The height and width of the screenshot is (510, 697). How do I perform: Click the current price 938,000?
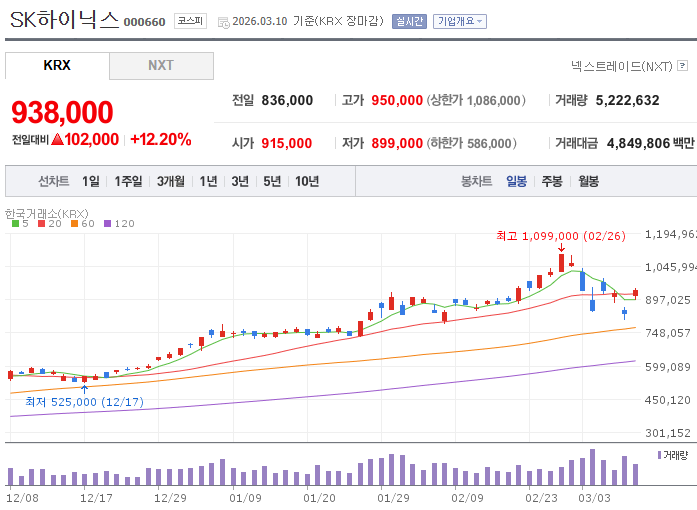click(x=62, y=112)
